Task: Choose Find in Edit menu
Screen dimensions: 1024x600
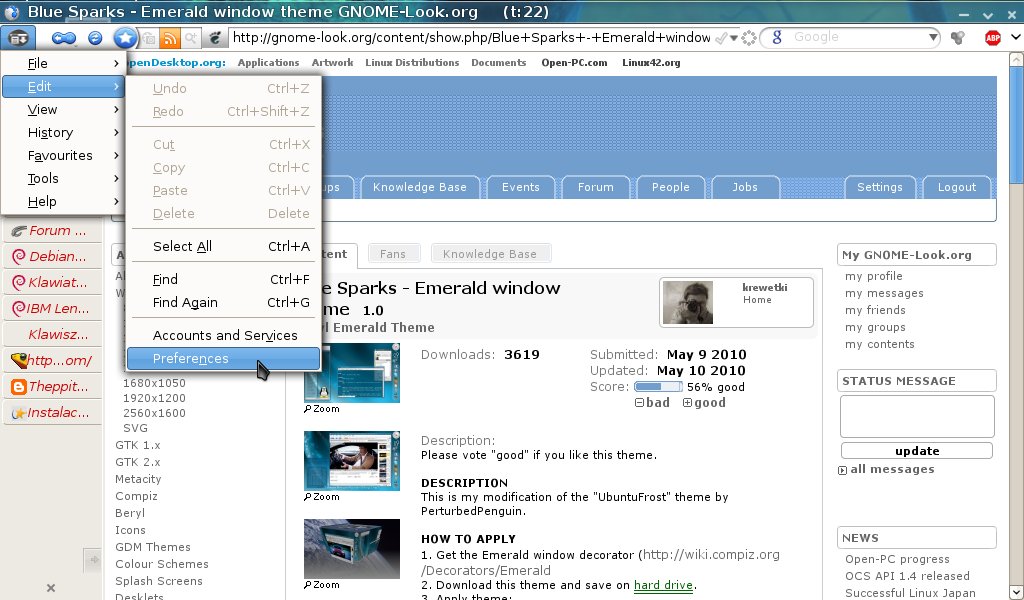Action: click(x=223, y=279)
